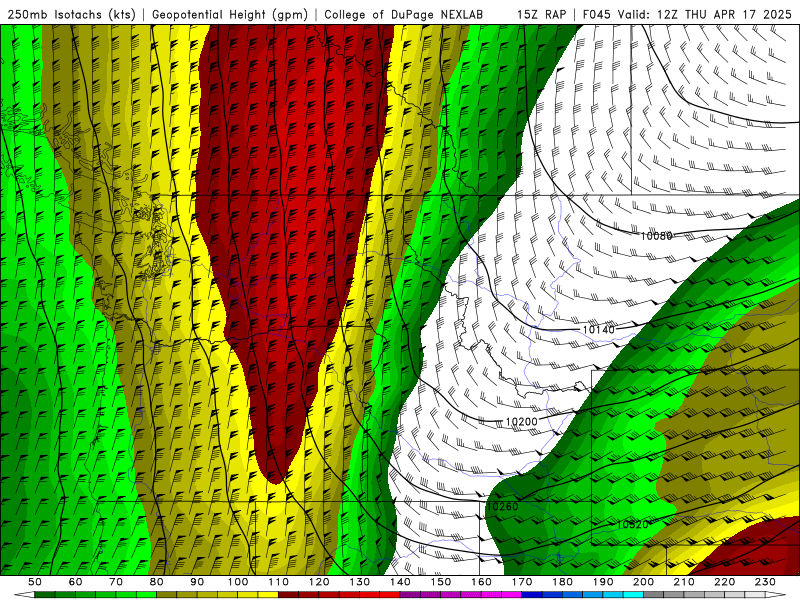Click the 120 value on the color scale
The image size is (800, 600).
coord(319,582)
